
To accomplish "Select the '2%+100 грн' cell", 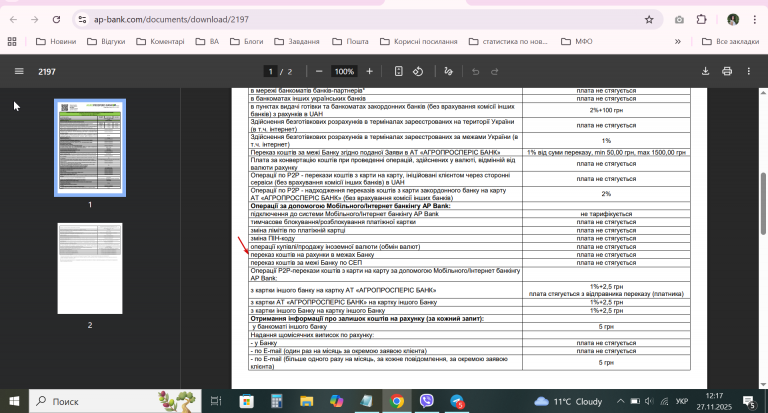I will point(606,110).
